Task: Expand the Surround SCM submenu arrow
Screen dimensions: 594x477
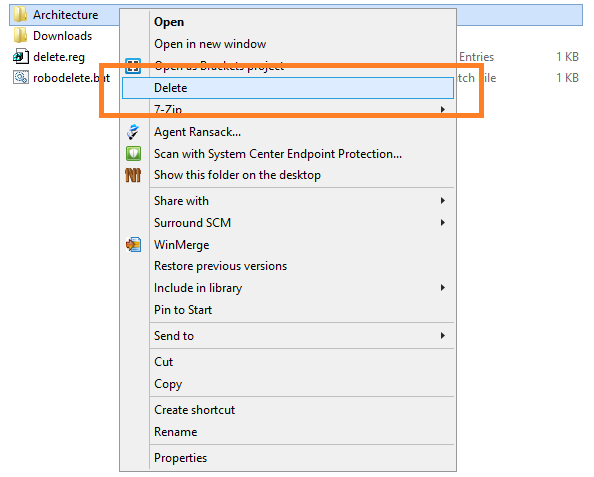Action: click(x=442, y=222)
